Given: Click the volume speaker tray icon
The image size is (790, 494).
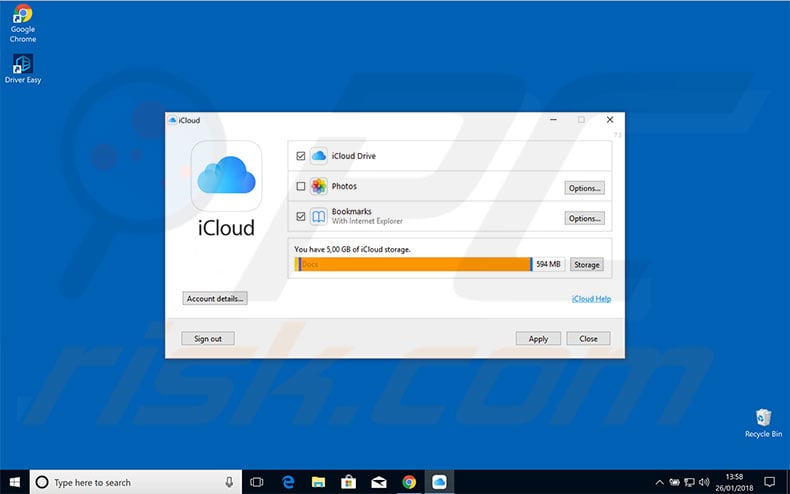Looking at the screenshot, I should [704, 482].
